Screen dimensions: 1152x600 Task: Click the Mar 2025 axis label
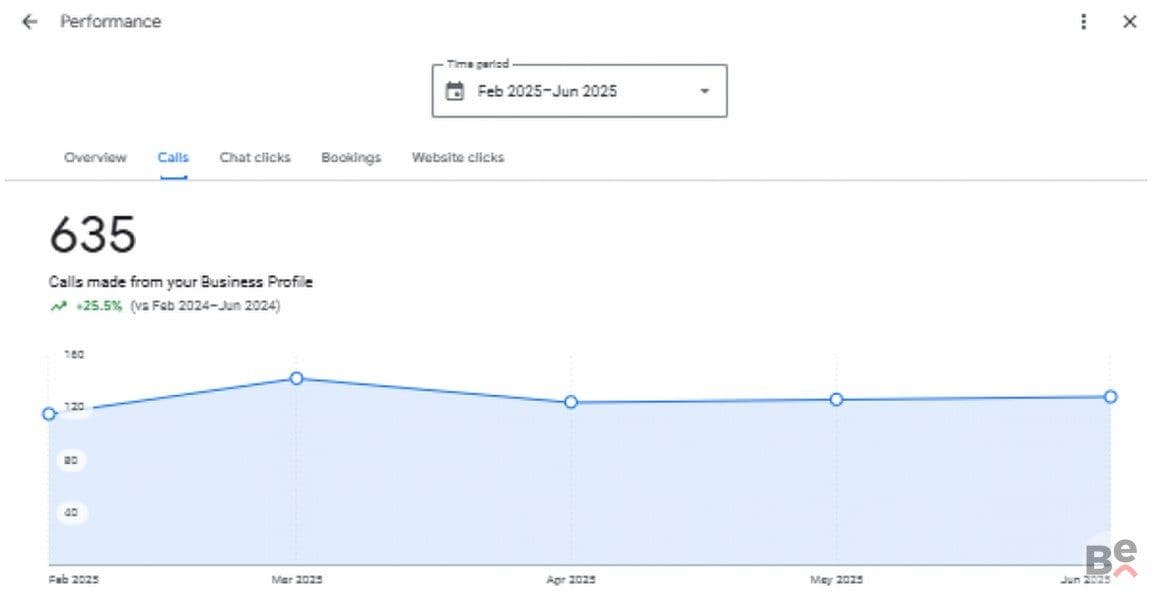tap(297, 579)
